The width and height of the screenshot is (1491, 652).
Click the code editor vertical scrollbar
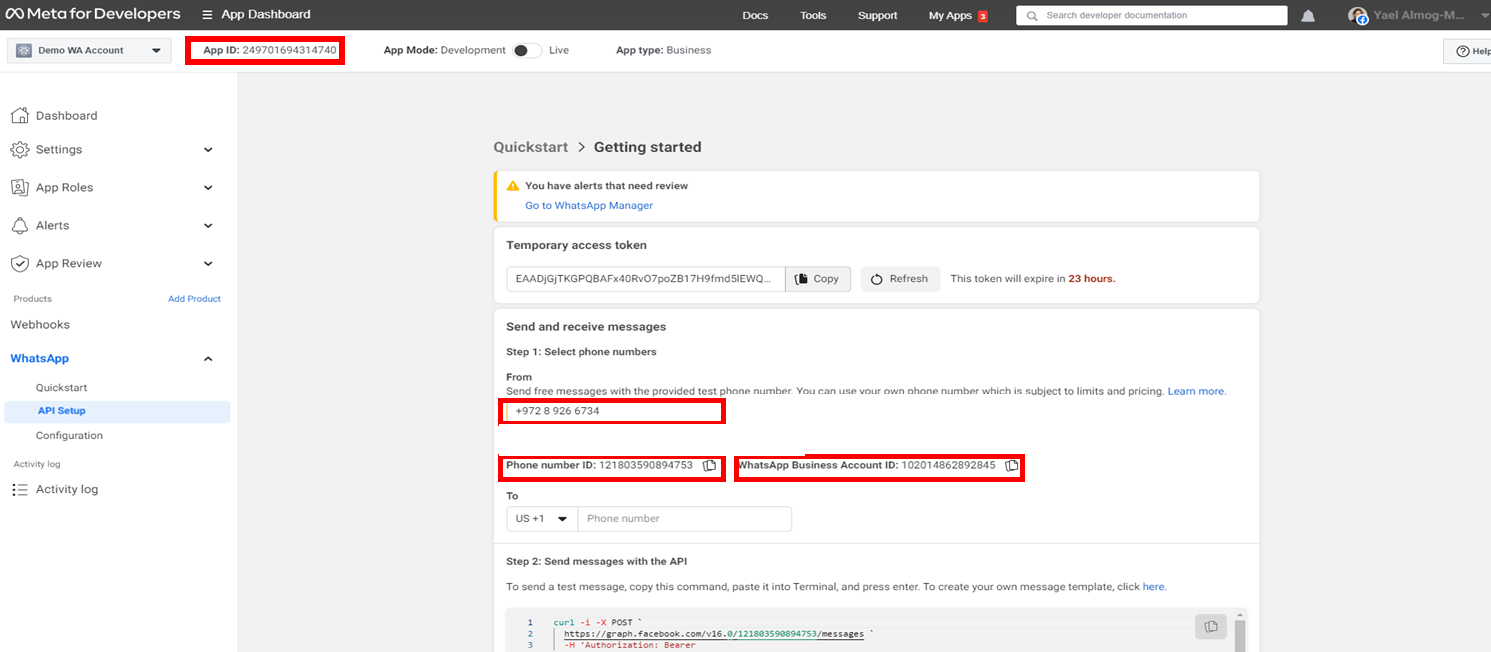click(x=1240, y=635)
